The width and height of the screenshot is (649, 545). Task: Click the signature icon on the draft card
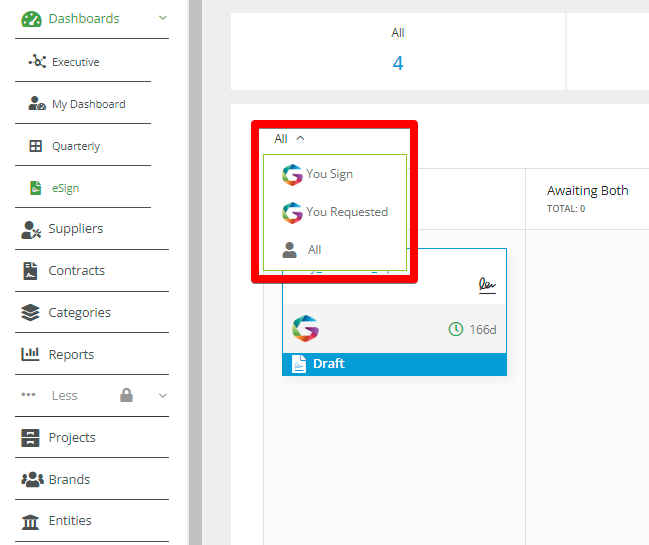pyautogui.click(x=487, y=286)
